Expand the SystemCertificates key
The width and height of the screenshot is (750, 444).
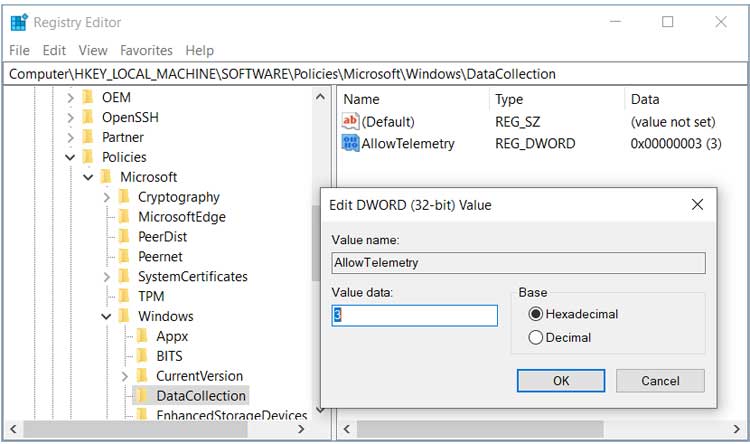107,277
